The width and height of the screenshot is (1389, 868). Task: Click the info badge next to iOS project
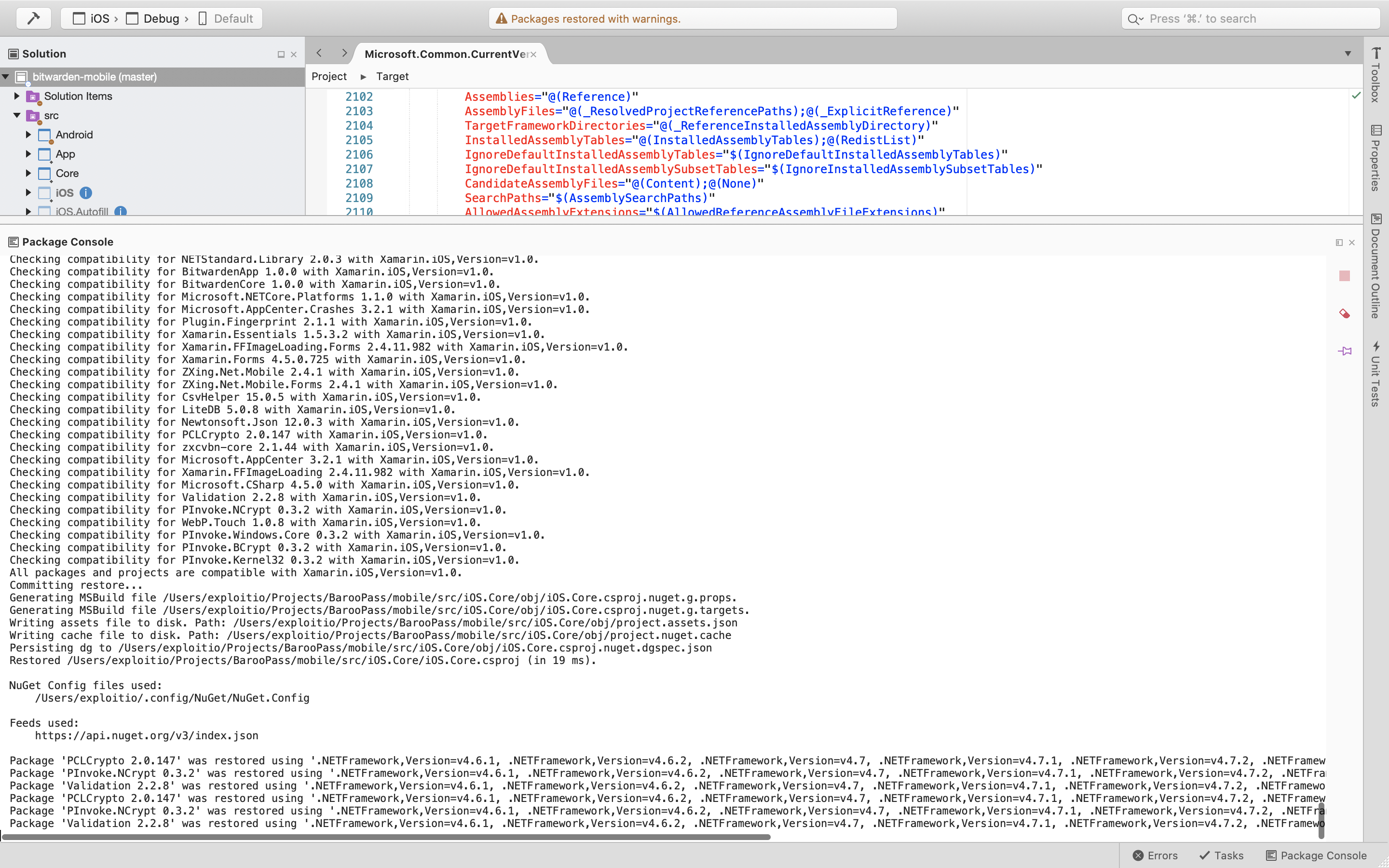coord(85,193)
